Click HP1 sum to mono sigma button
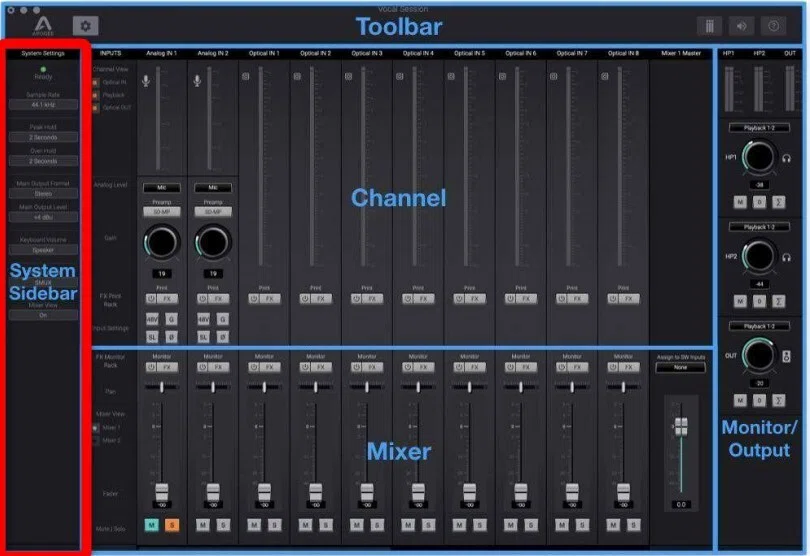Viewport: 810px width, 556px height. click(778, 202)
